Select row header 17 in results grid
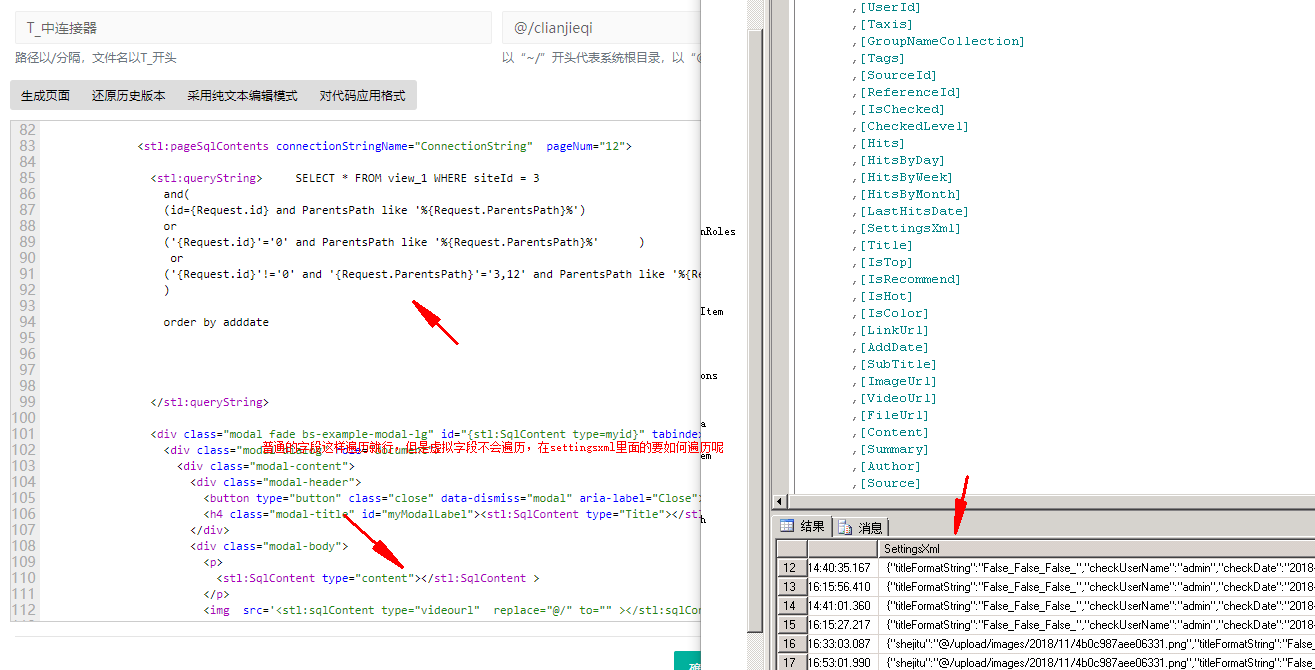The height and width of the screenshot is (670, 1315). coord(791,663)
